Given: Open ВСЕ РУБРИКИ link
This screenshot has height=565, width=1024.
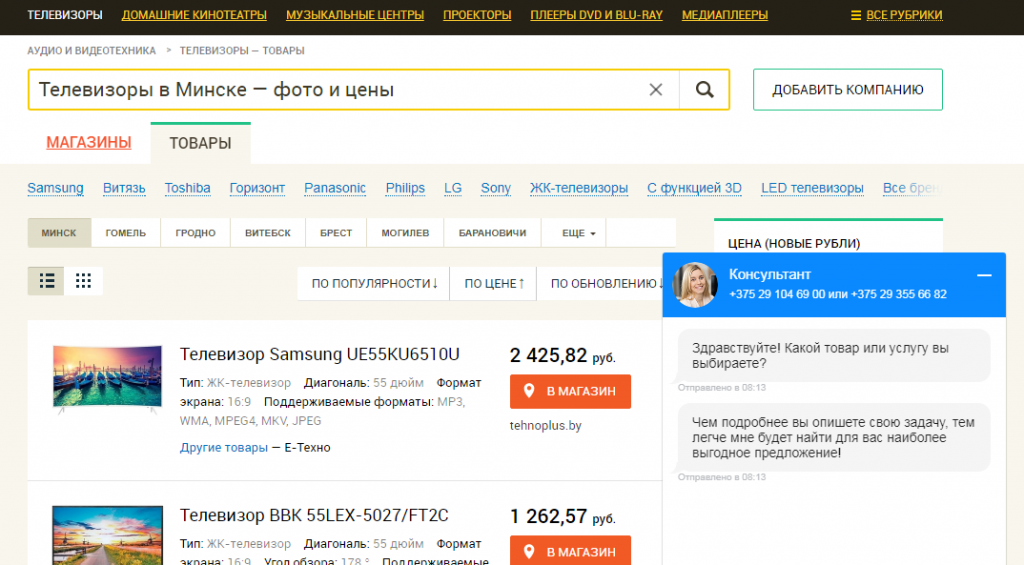Looking at the screenshot, I should tap(904, 15).
